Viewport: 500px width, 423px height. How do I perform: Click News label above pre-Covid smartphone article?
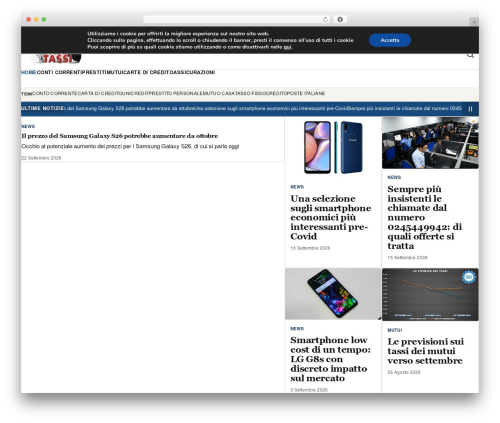click(297, 187)
